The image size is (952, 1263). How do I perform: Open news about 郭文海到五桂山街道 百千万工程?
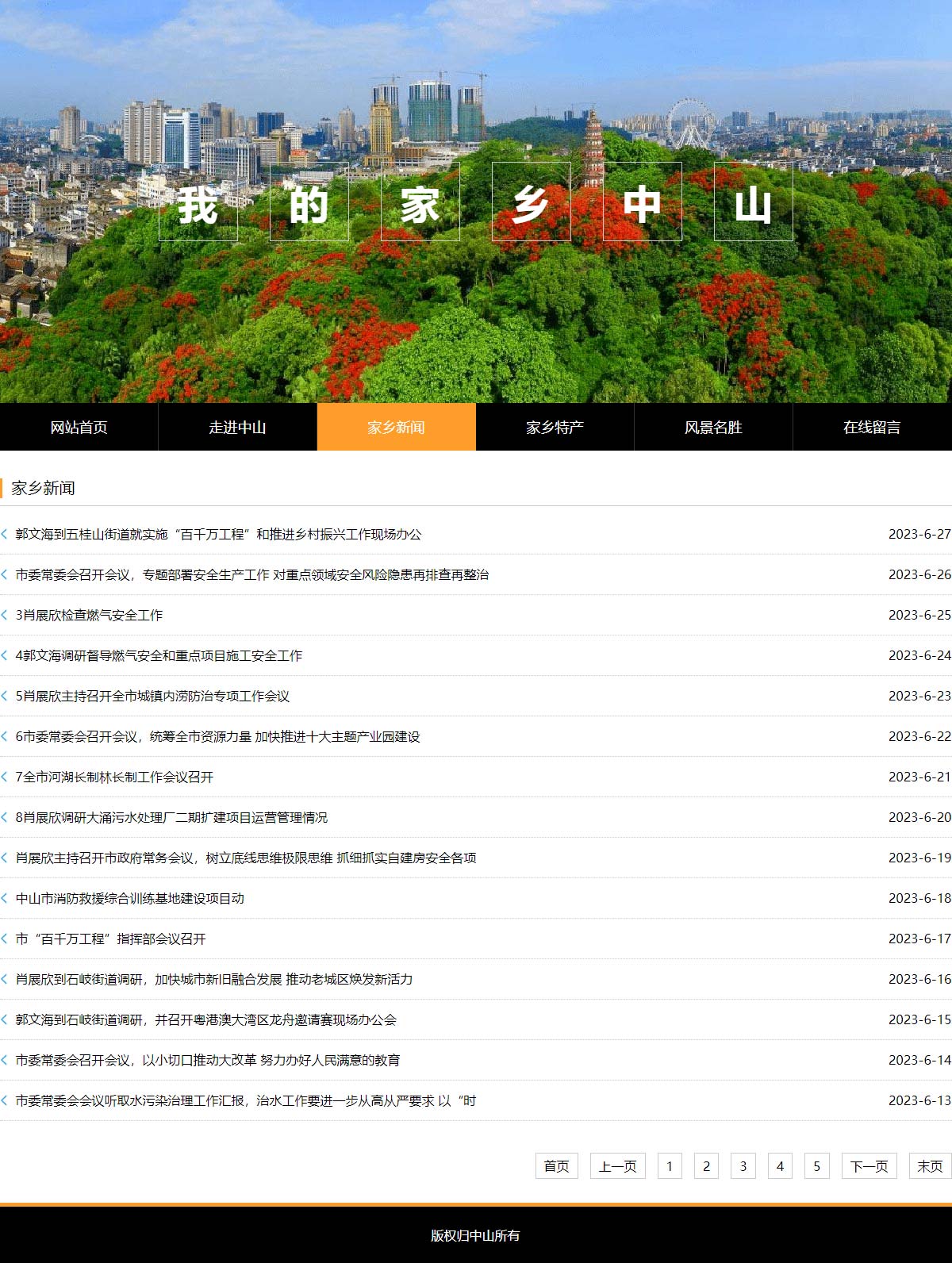coord(219,535)
